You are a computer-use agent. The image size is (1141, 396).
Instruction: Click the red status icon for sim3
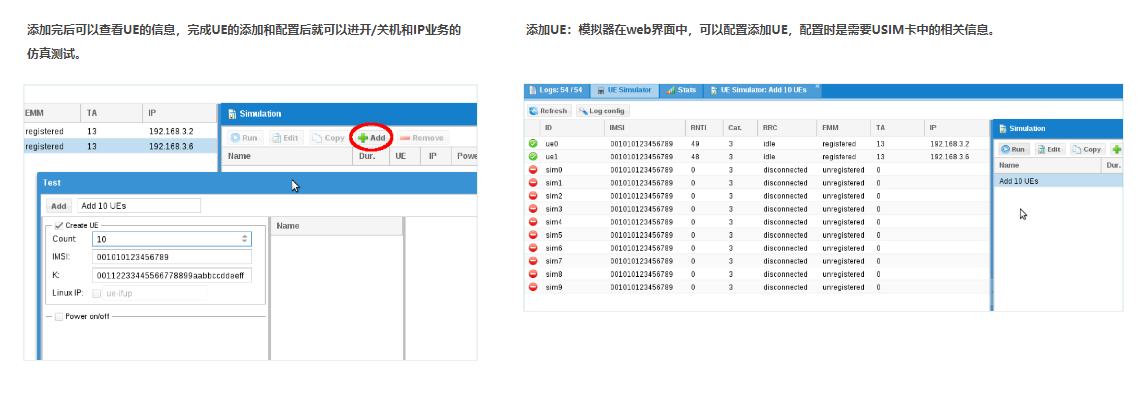[533, 209]
